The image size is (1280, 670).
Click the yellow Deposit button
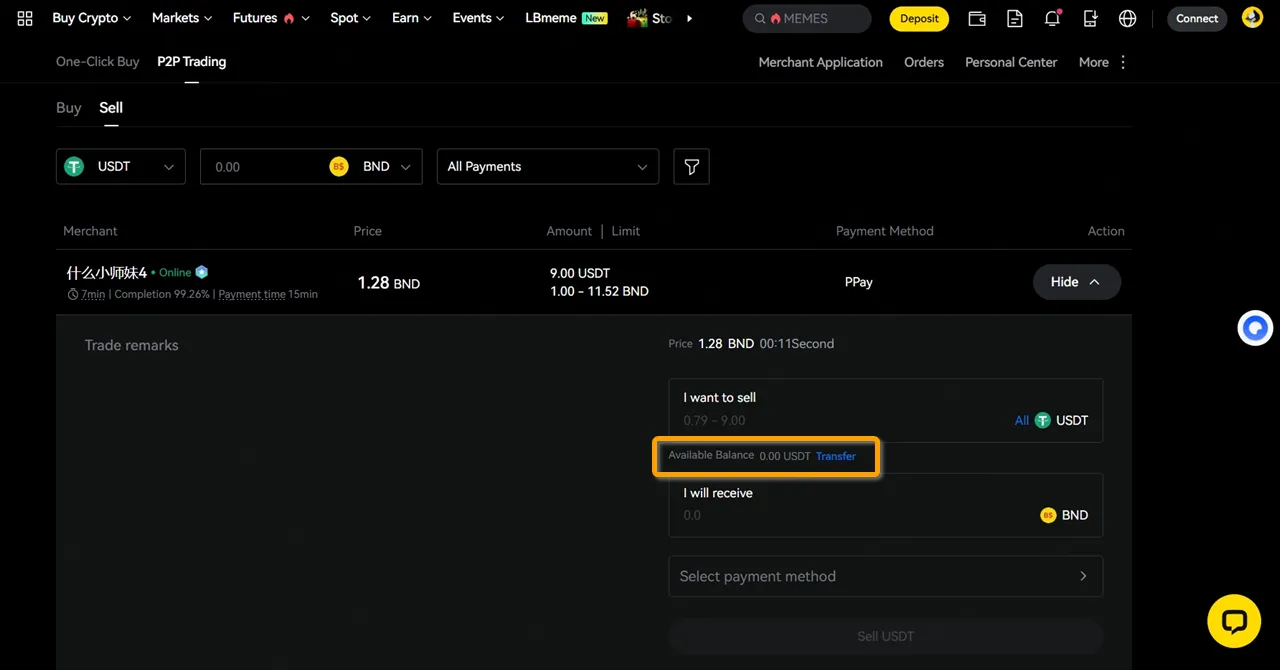919,18
